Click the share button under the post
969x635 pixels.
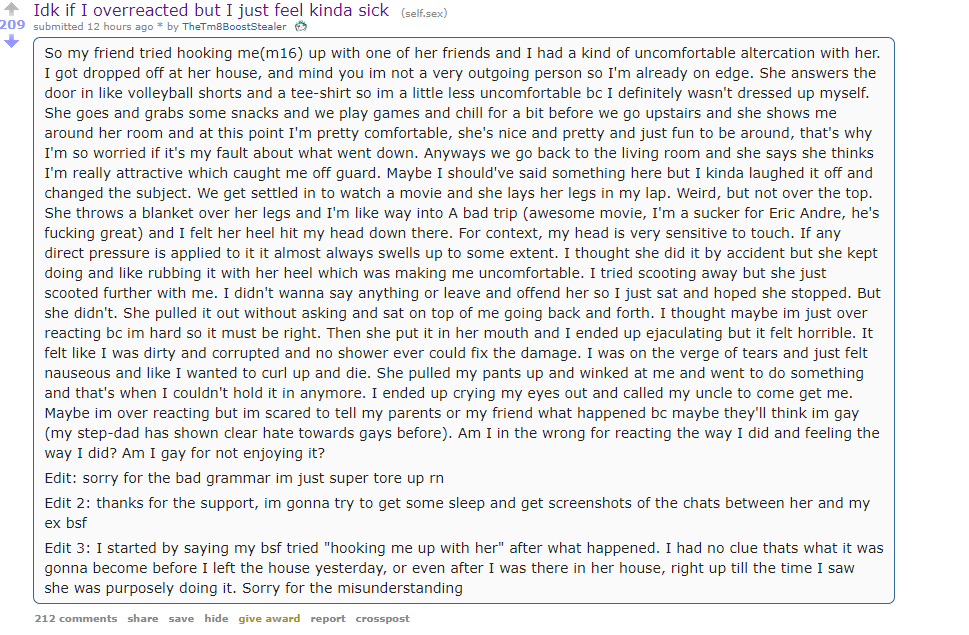click(143, 618)
